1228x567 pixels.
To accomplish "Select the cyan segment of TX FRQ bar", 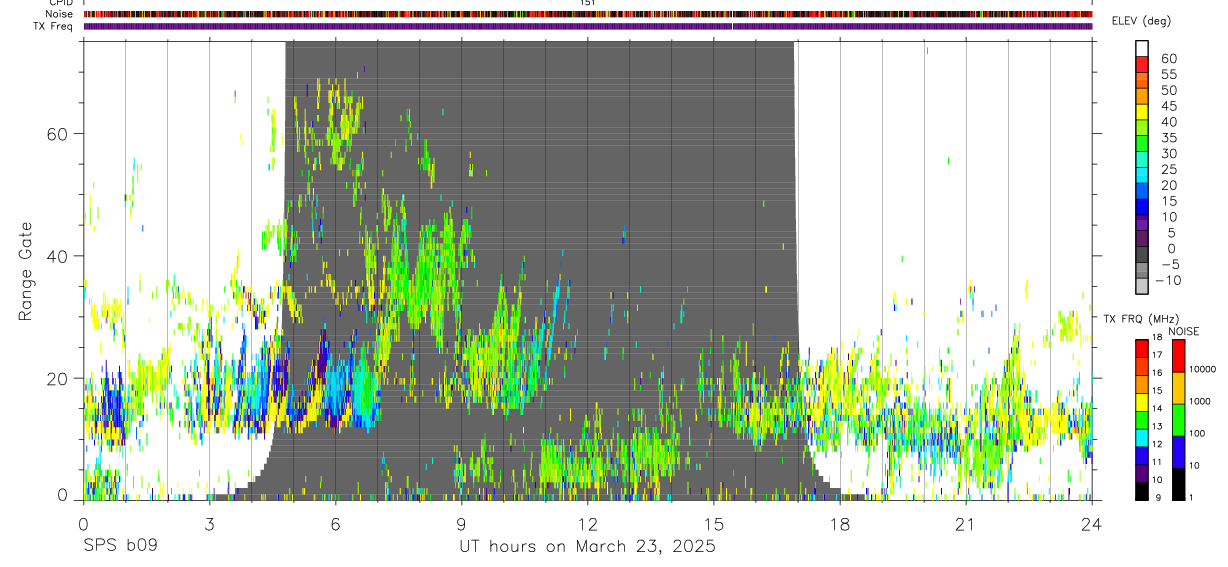I will coord(1142,437).
